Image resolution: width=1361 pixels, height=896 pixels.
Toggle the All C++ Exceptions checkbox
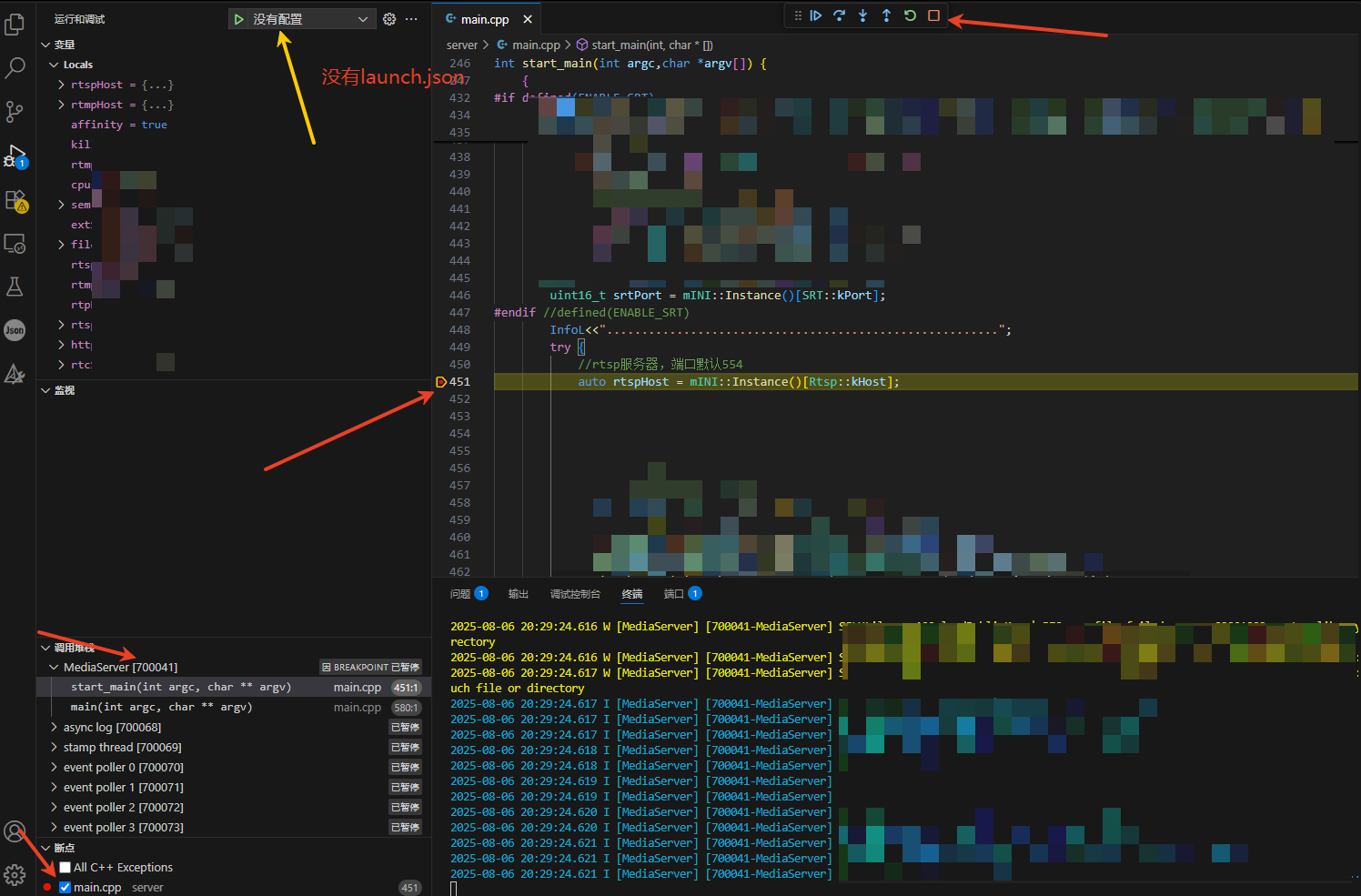pyautogui.click(x=66, y=868)
